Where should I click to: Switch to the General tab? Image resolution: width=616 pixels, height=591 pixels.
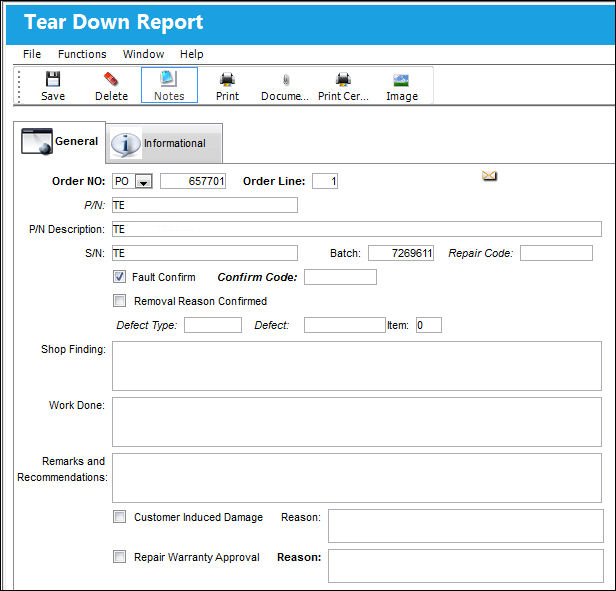click(x=60, y=141)
